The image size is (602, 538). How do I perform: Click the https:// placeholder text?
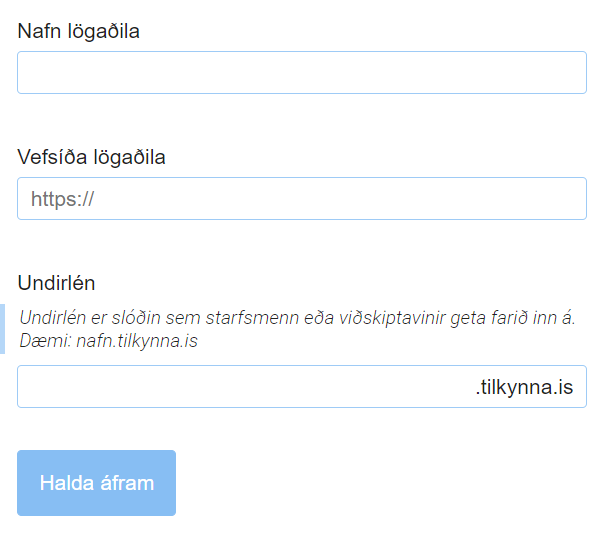click(x=62, y=199)
